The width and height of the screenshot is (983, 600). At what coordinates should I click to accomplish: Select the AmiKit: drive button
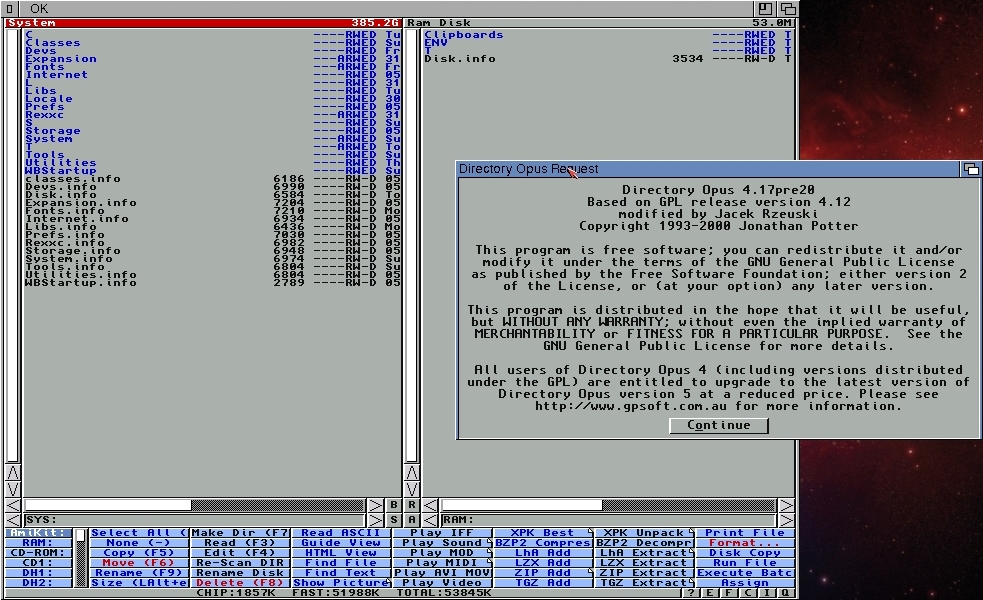coord(38,533)
